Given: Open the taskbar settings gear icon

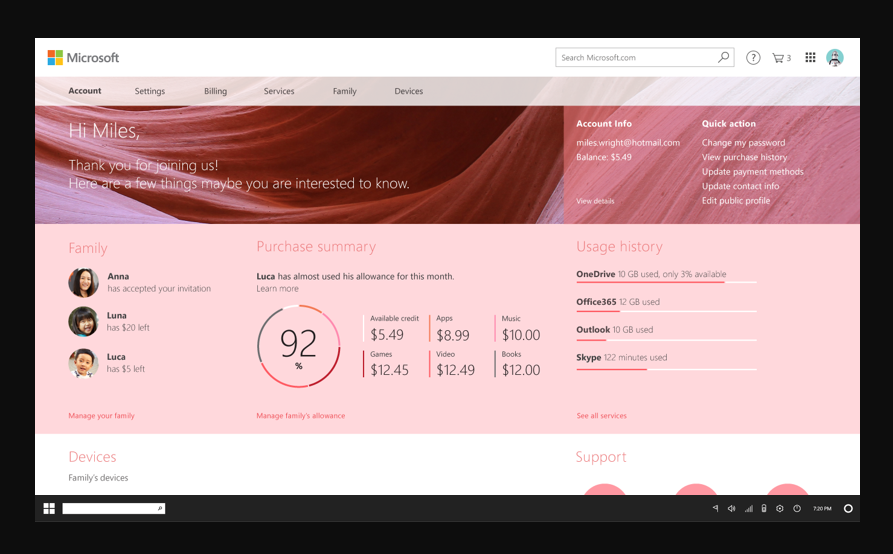Looking at the screenshot, I should pos(780,509).
